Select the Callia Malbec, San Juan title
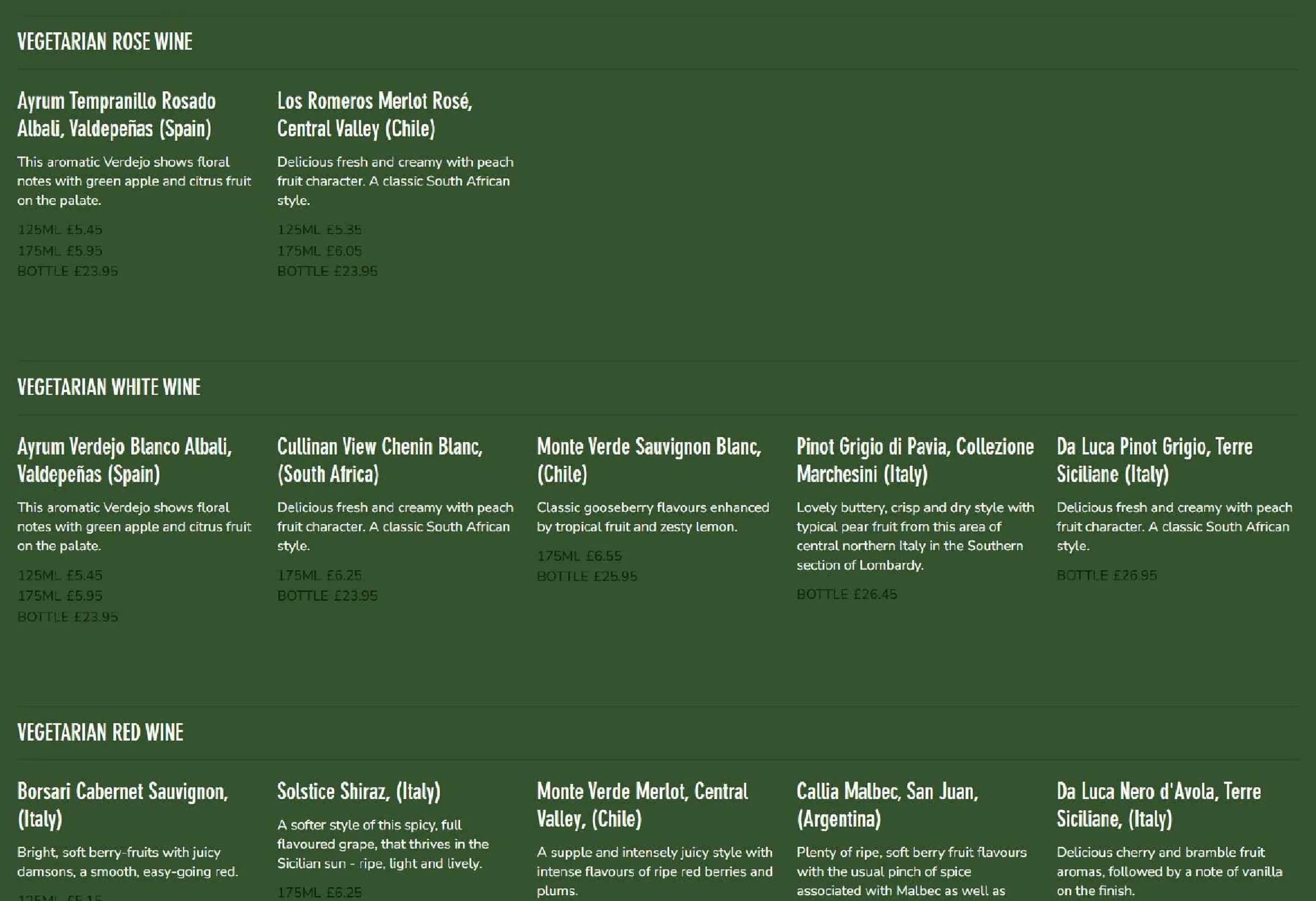The width and height of the screenshot is (1316, 901). click(888, 805)
